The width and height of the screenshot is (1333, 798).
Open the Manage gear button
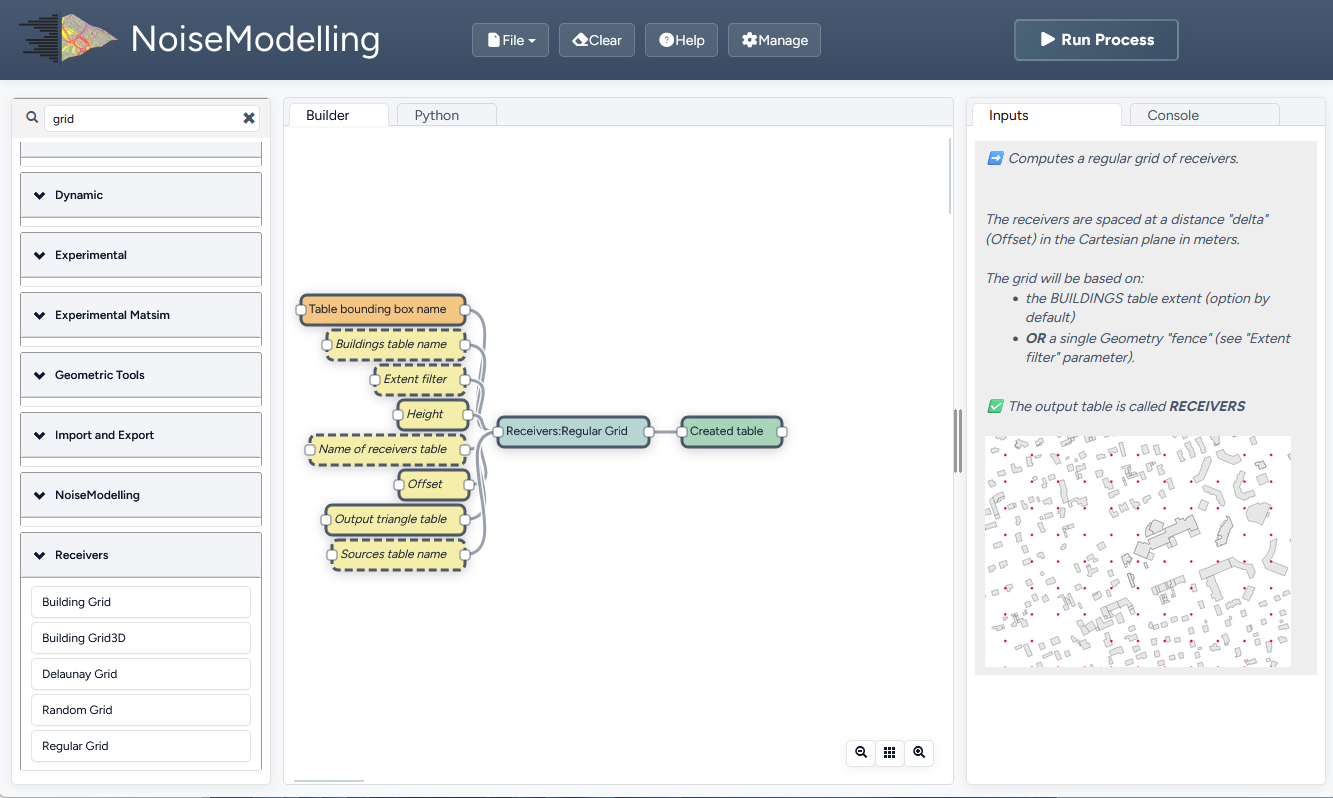point(775,40)
